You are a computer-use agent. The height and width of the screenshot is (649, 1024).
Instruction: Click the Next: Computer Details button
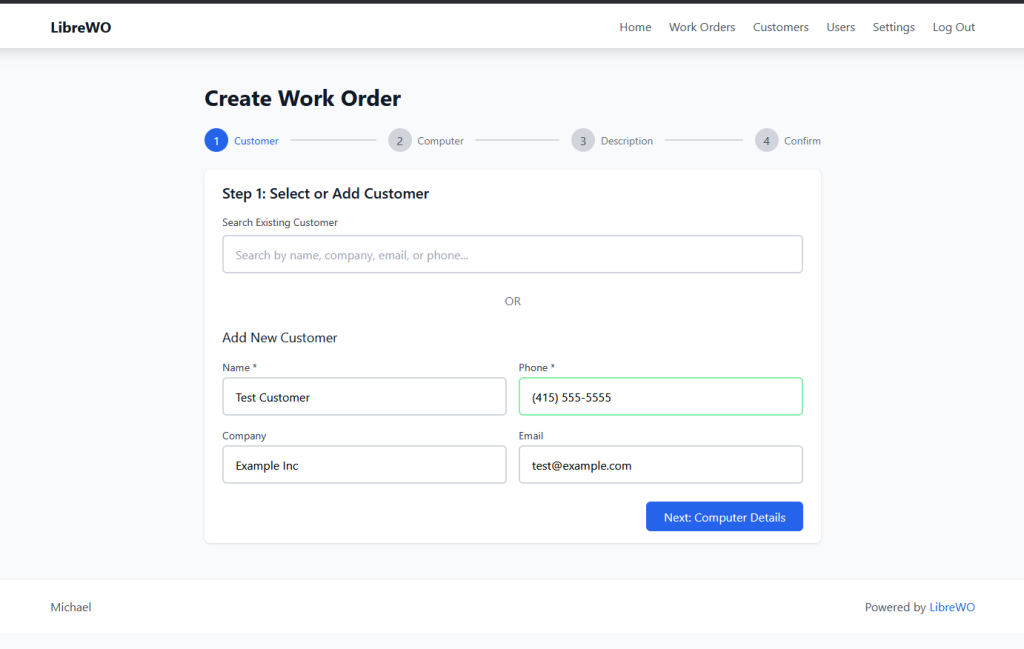tap(724, 516)
